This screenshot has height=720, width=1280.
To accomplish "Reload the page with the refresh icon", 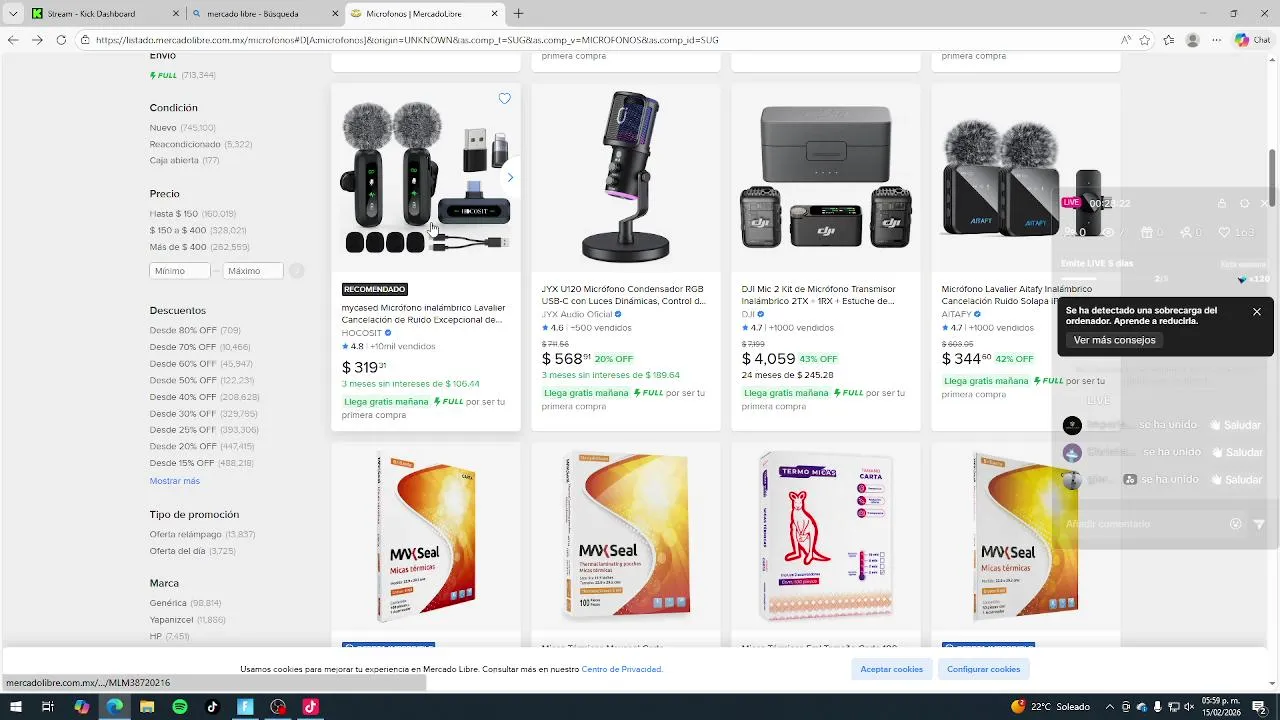I will [61, 40].
